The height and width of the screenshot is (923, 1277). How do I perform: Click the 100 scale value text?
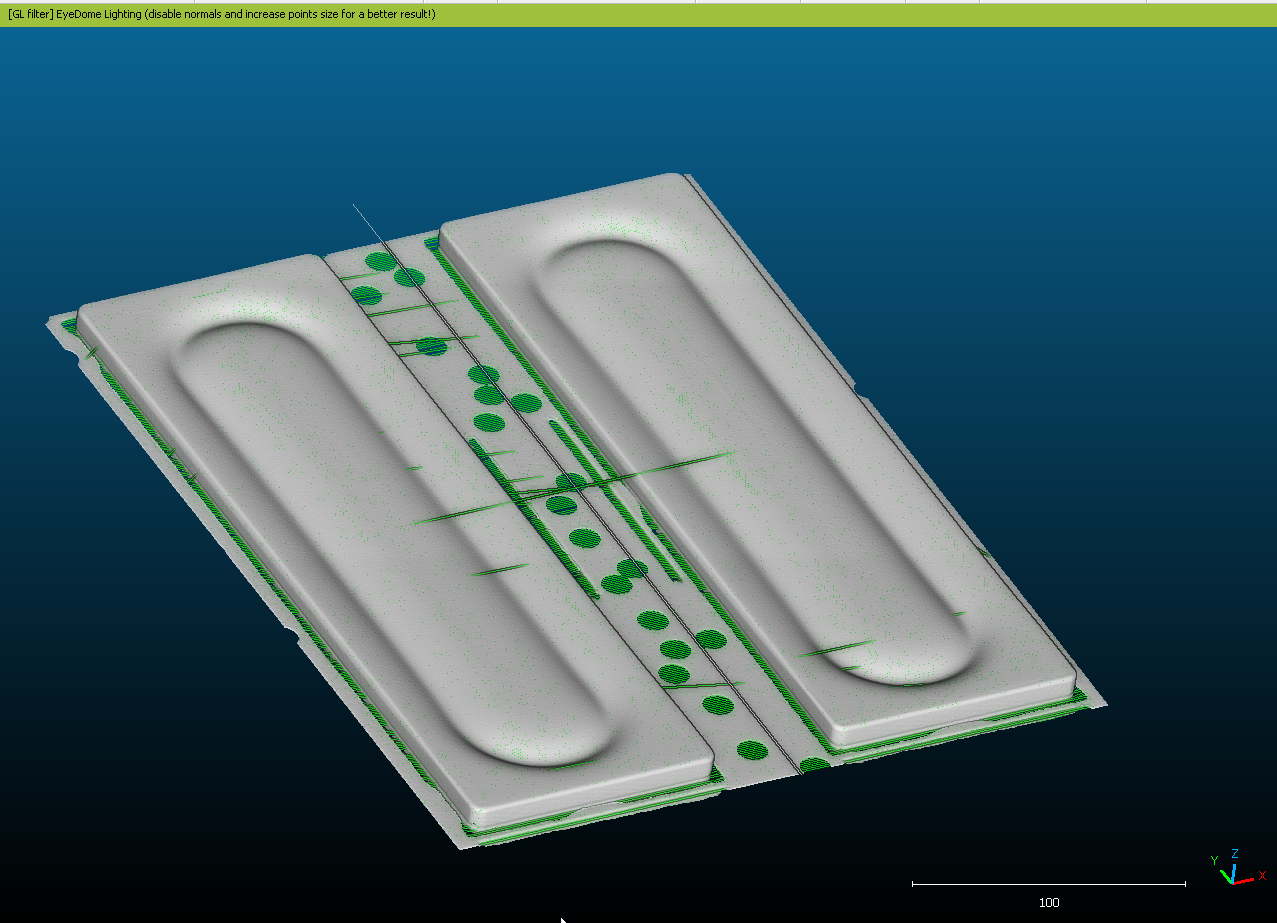click(1047, 902)
